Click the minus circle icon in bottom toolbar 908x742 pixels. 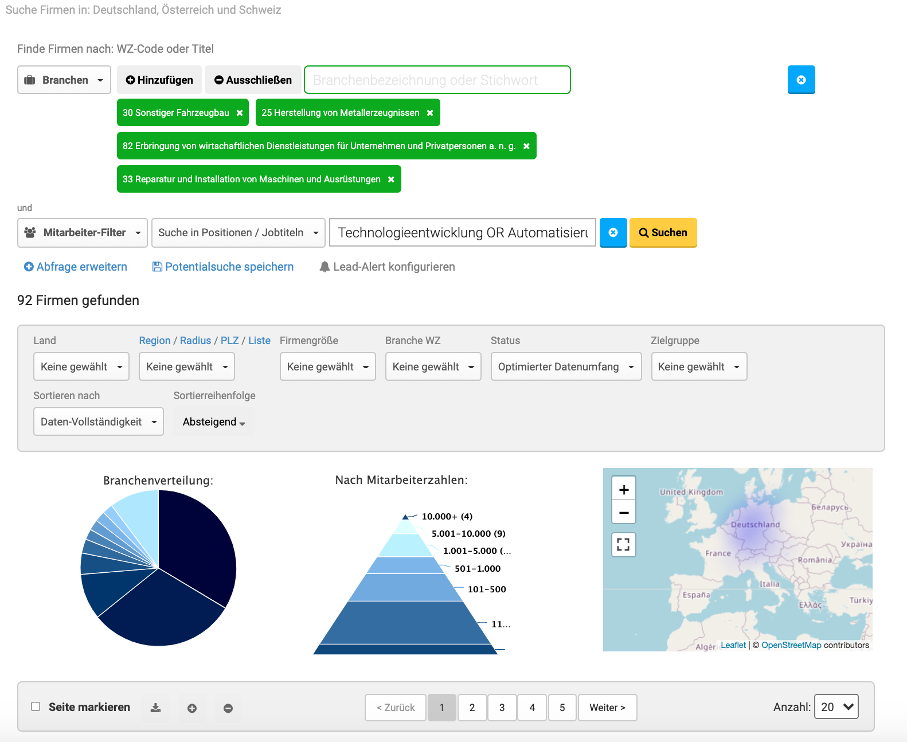(x=228, y=707)
